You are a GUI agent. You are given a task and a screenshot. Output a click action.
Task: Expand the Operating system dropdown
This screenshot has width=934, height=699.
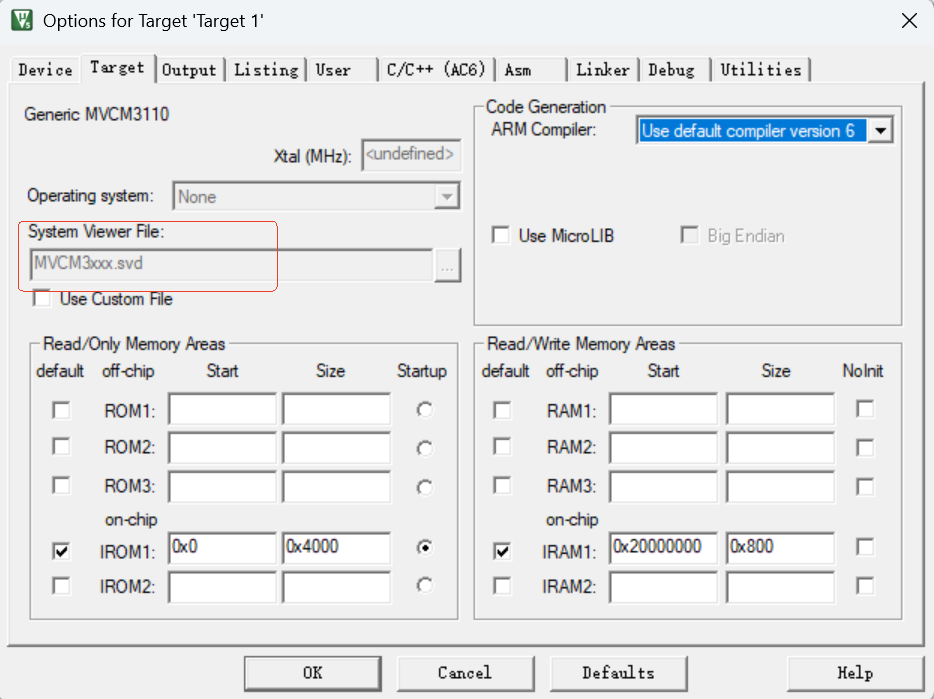click(x=447, y=197)
